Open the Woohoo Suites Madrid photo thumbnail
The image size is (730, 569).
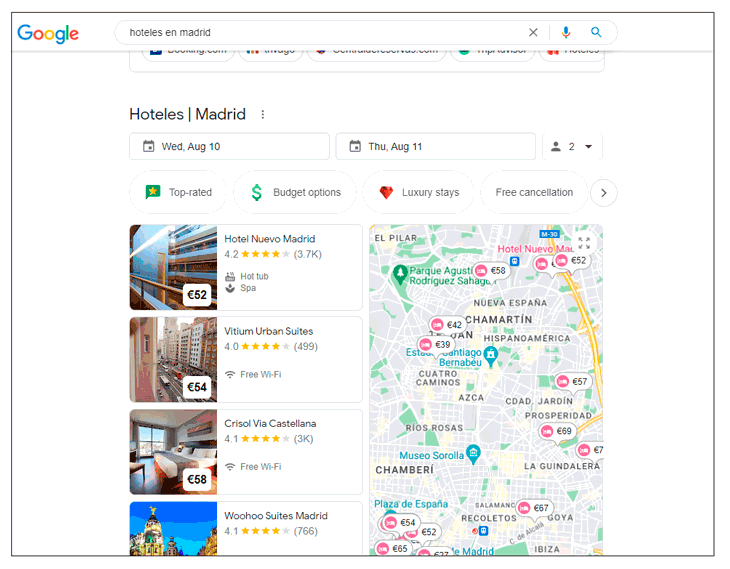pyautogui.click(x=173, y=528)
